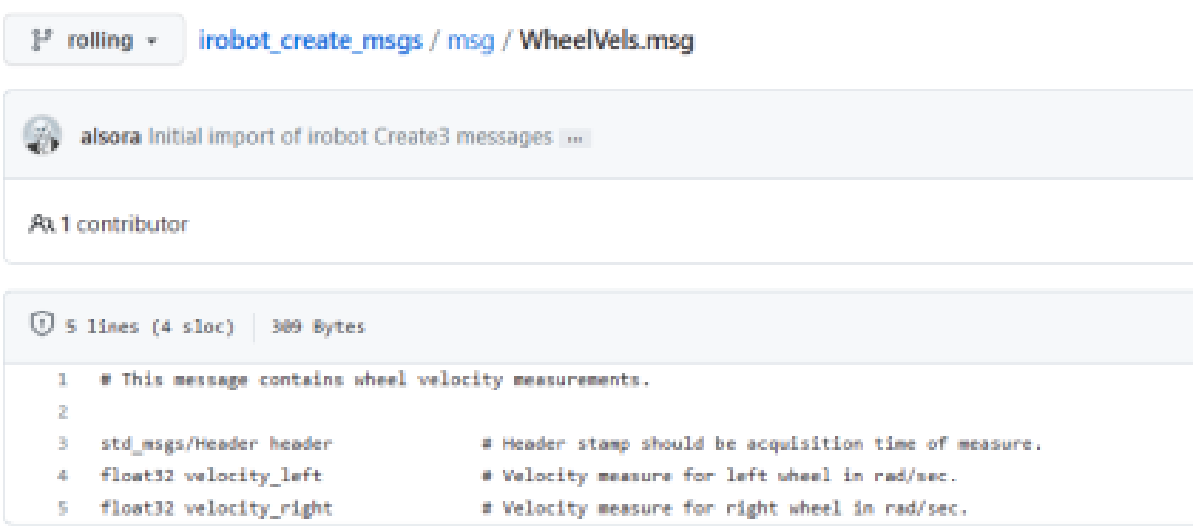Select line number 2
1198x526 pixels.
[x=63, y=411]
